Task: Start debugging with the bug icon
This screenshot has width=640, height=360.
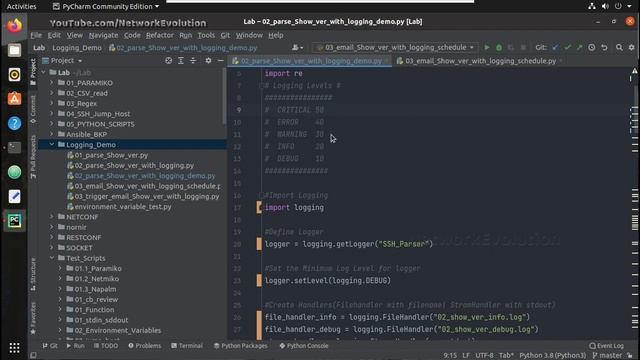Action: point(499,47)
